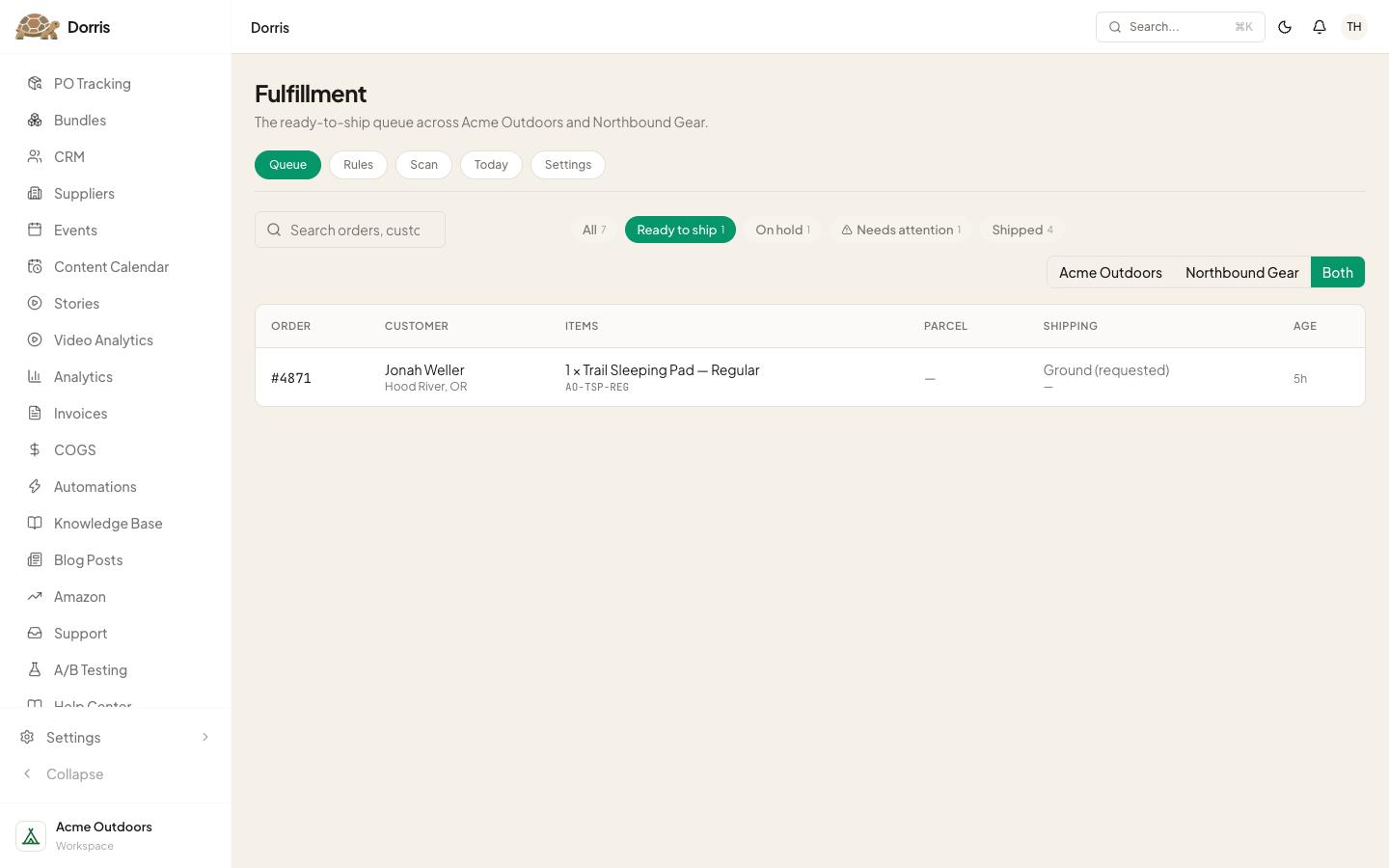
Task: Click the Stories play icon
Action: click(35, 304)
